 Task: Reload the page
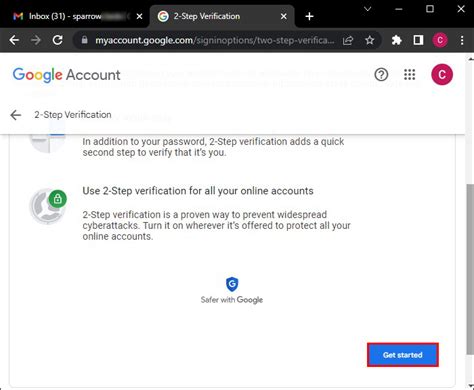[x=58, y=40]
